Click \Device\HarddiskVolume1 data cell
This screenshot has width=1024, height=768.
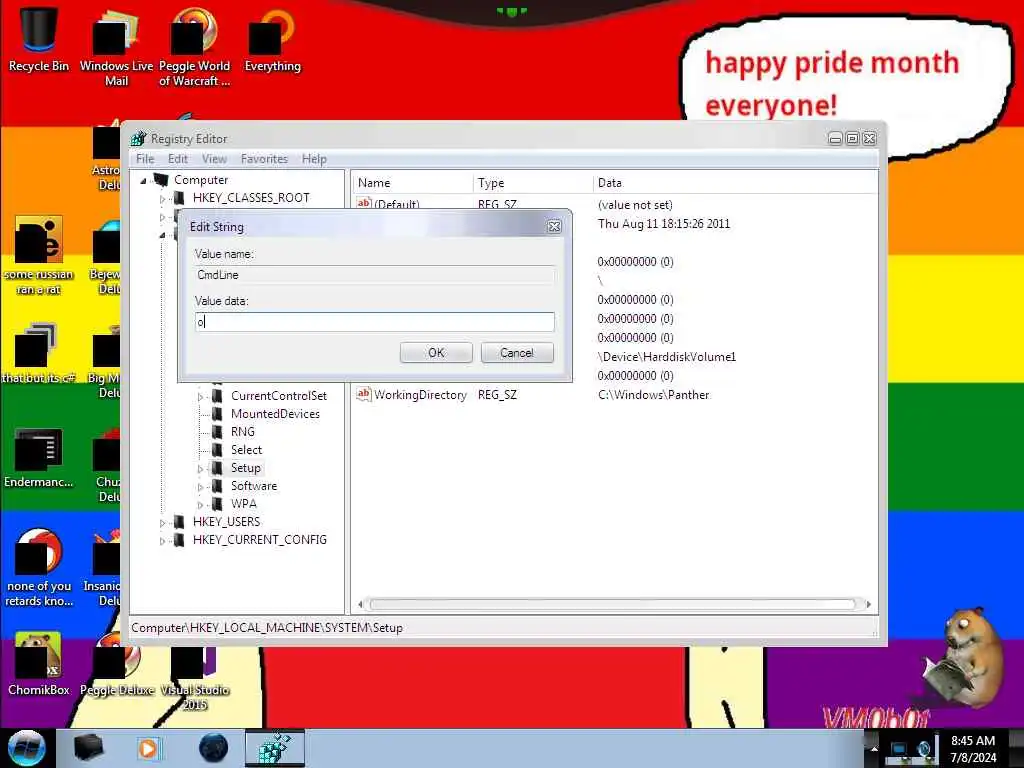tap(666, 357)
